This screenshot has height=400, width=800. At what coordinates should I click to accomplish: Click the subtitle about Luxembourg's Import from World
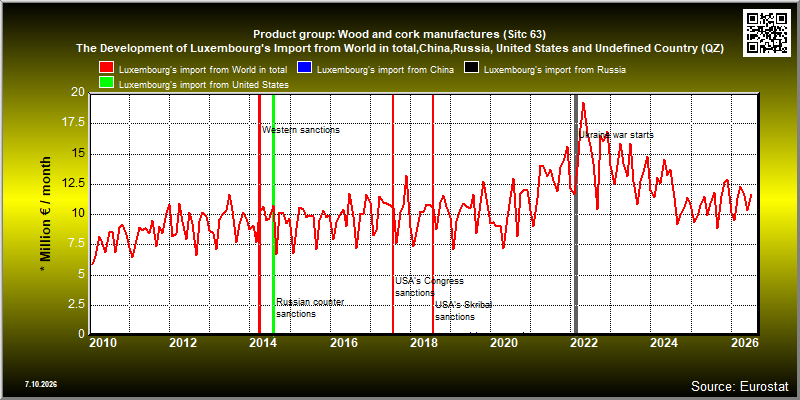400,48
